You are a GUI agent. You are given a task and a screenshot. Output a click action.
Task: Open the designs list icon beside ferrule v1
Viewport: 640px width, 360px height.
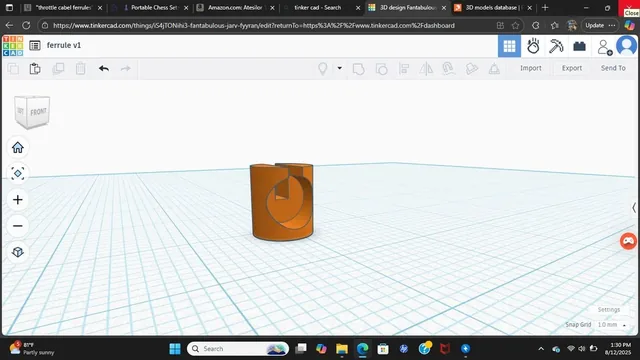pyautogui.click(x=35, y=45)
